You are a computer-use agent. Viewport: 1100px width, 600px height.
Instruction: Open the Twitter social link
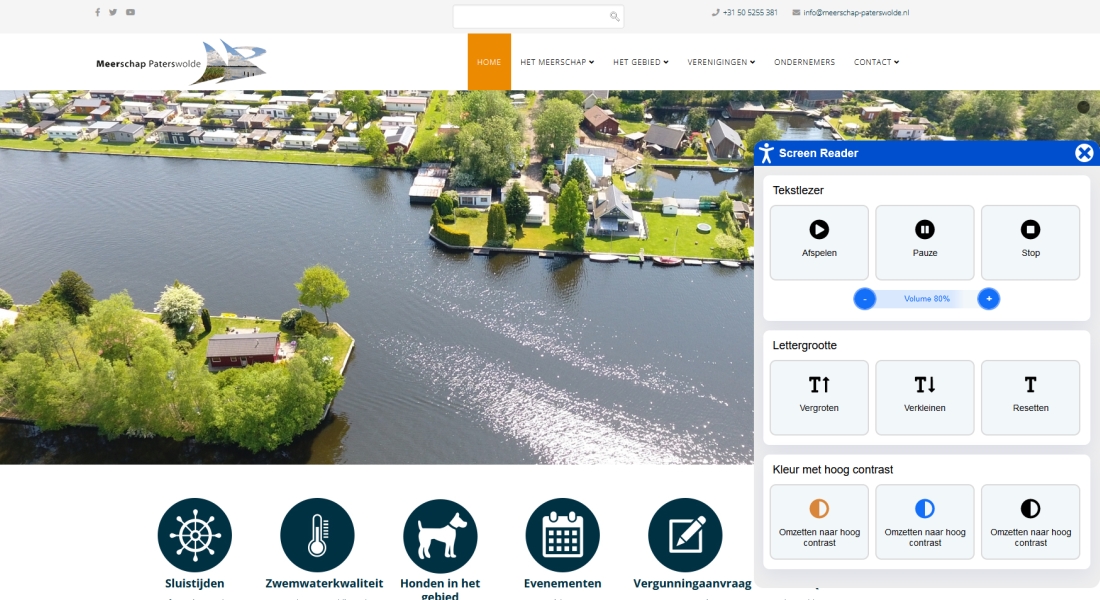113,13
